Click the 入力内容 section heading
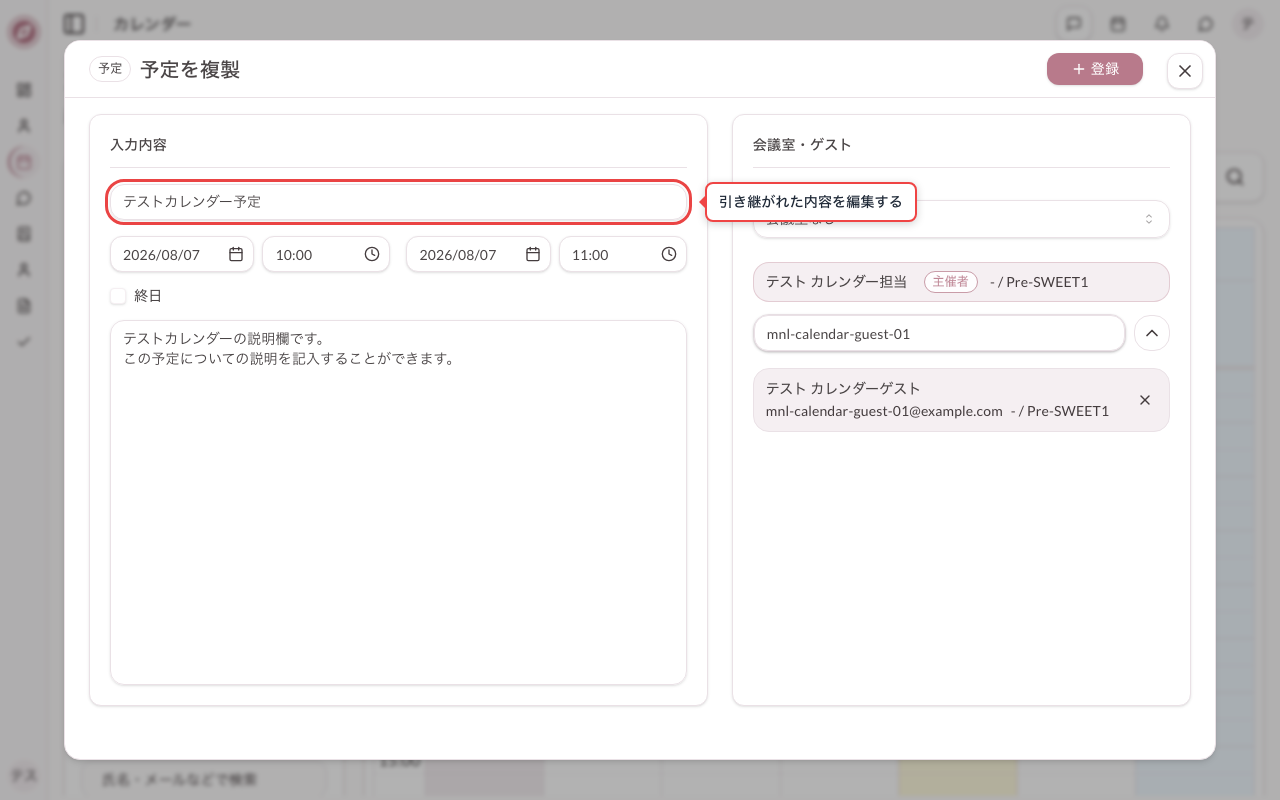This screenshot has width=1280, height=800. 138,145
